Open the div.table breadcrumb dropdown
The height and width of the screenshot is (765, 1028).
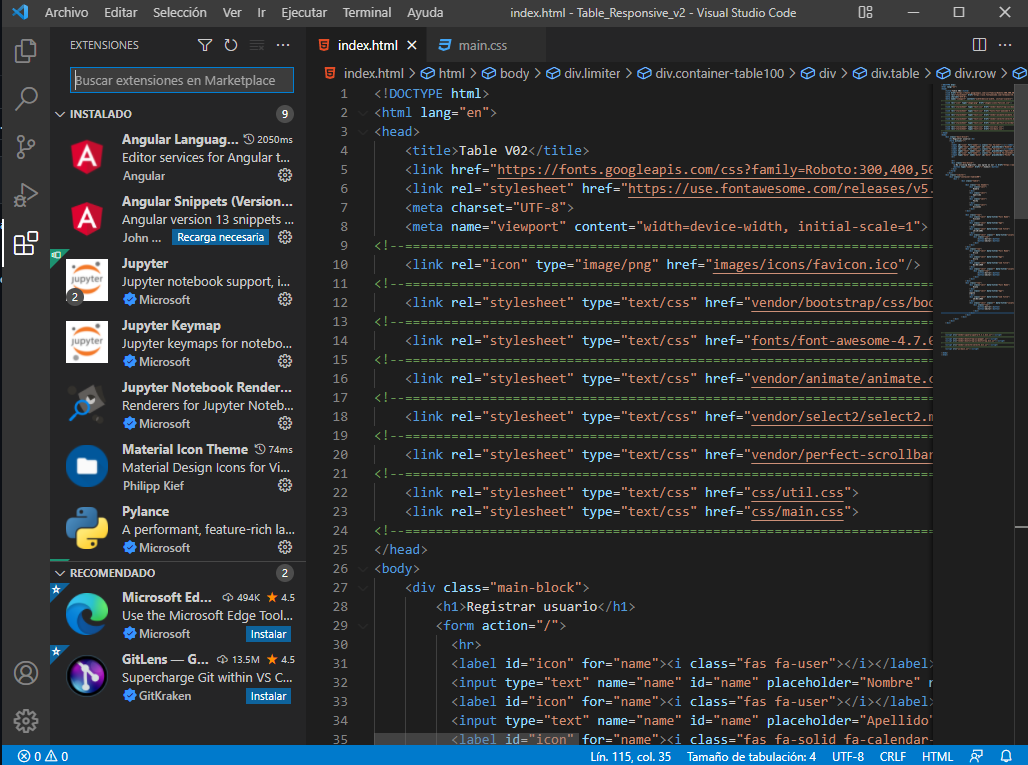point(886,73)
